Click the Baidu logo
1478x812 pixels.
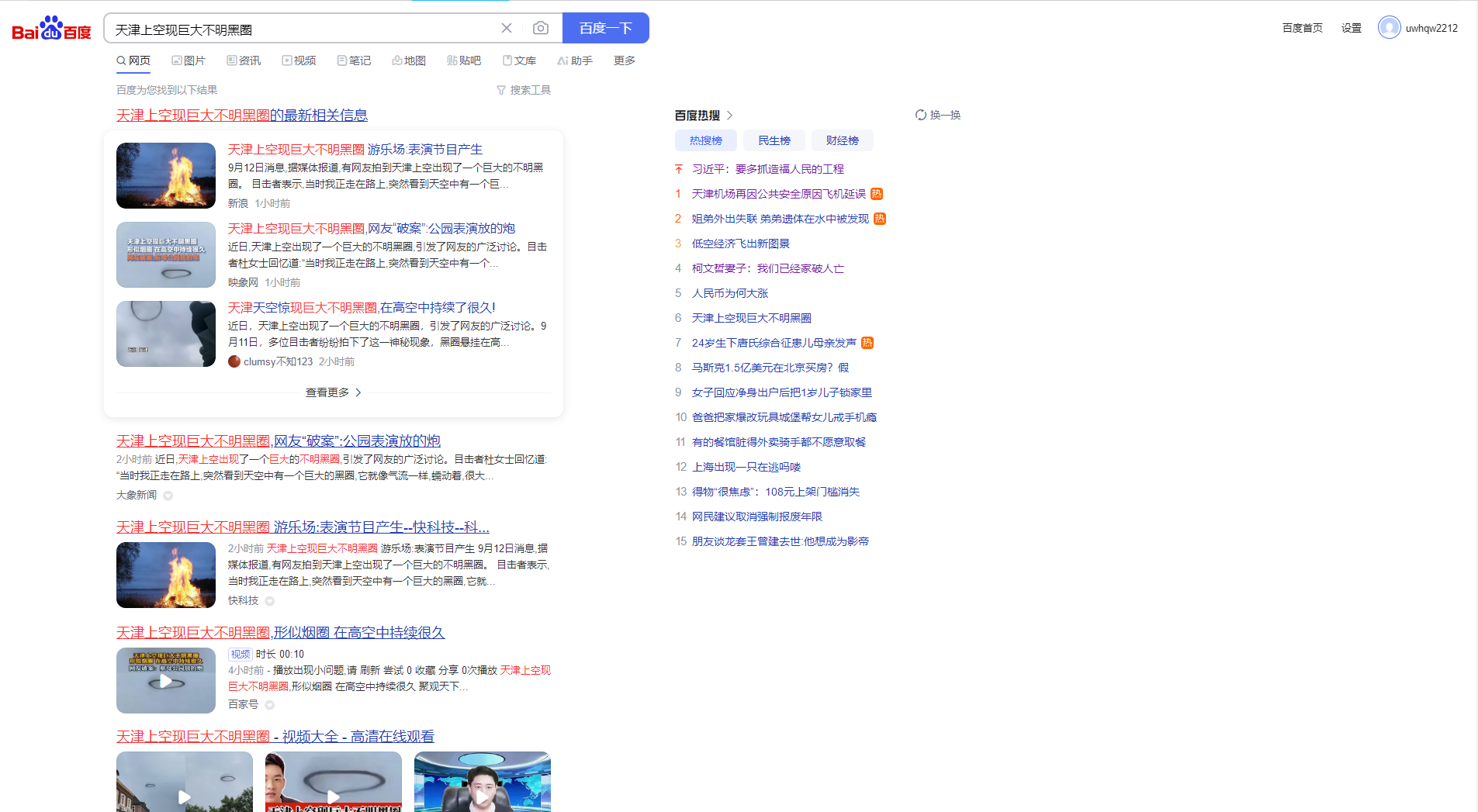click(51, 28)
